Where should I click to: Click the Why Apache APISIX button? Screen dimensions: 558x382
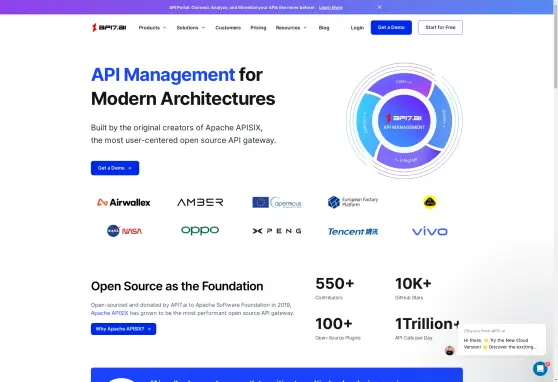pyautogui.click(x=123, y=329)
